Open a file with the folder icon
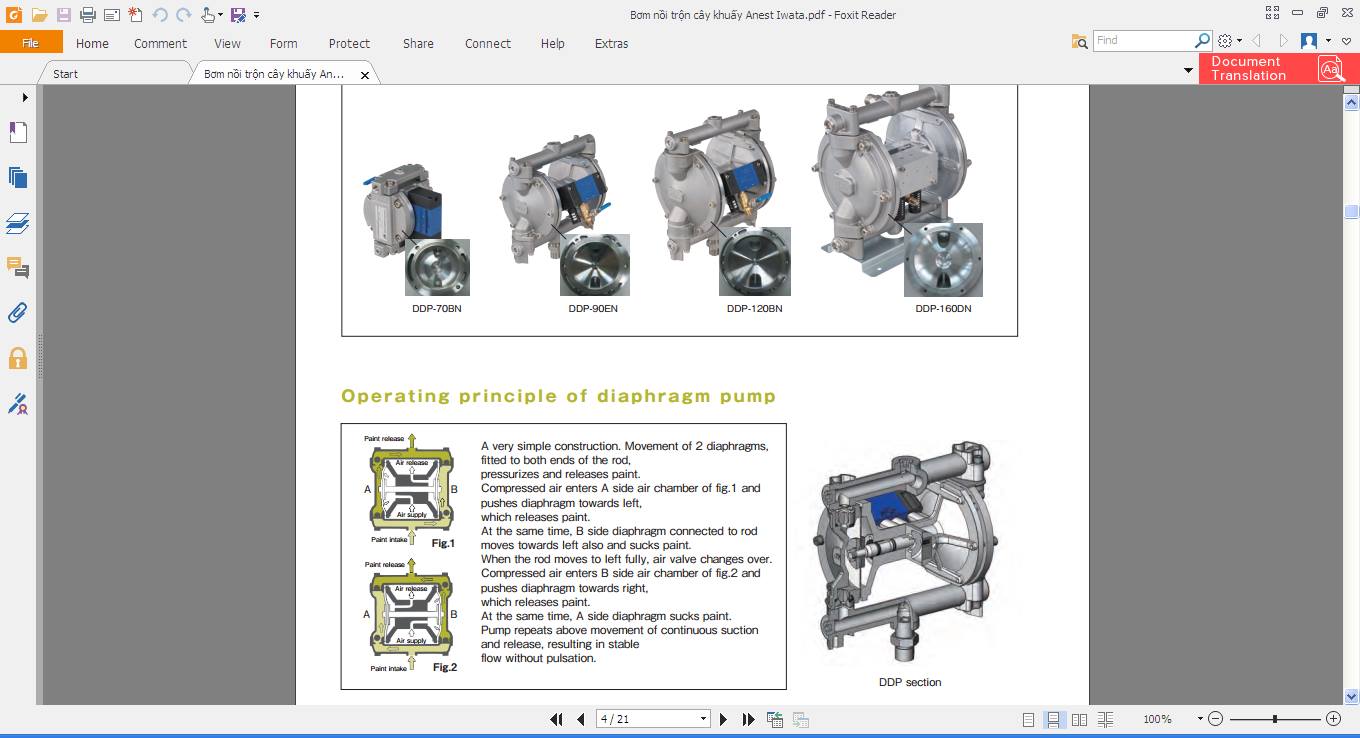Image resolution: width=1360 pixels, height=738 pixels. [x=39, y=14]
